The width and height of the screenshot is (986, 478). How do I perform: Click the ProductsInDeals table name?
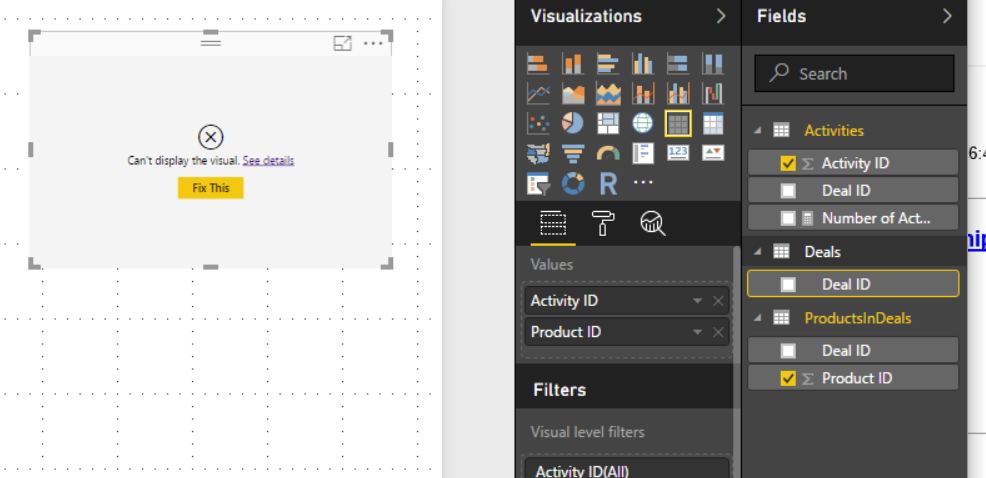[858, 318]
